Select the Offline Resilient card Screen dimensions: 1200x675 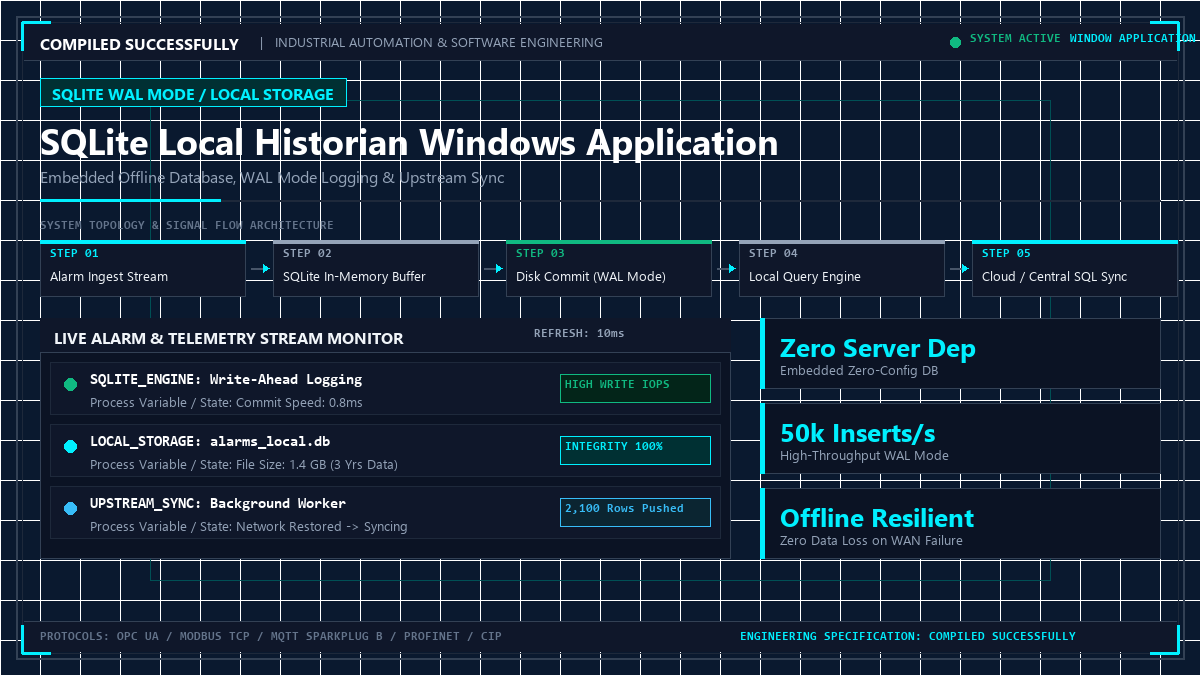(x=961, y=523)
